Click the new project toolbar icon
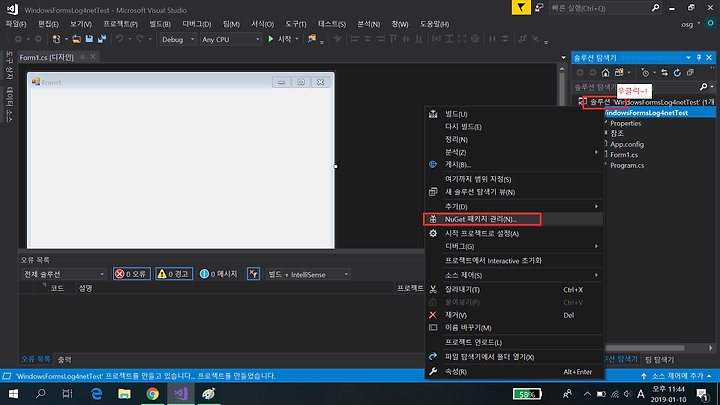720x405 pixels. 56,39
